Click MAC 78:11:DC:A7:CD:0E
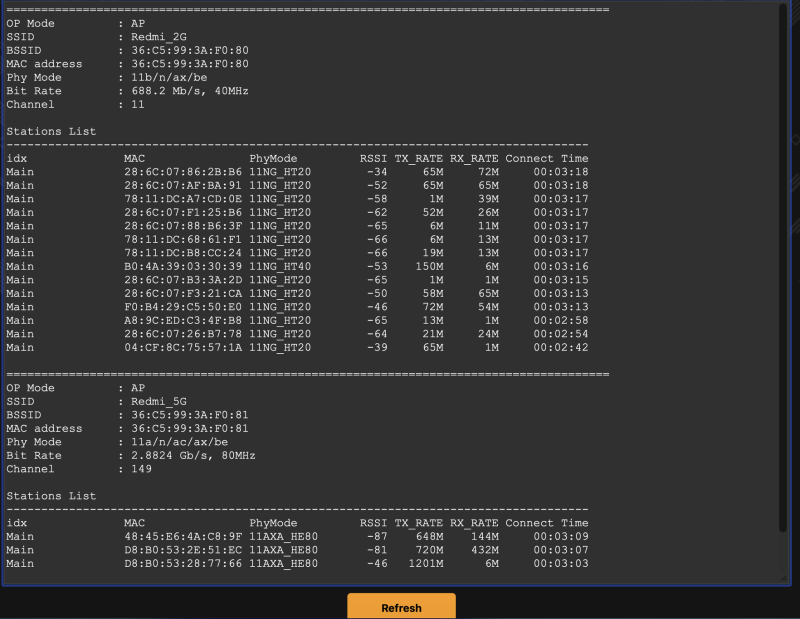Screen dimensions: 800x619 point(183,199)
